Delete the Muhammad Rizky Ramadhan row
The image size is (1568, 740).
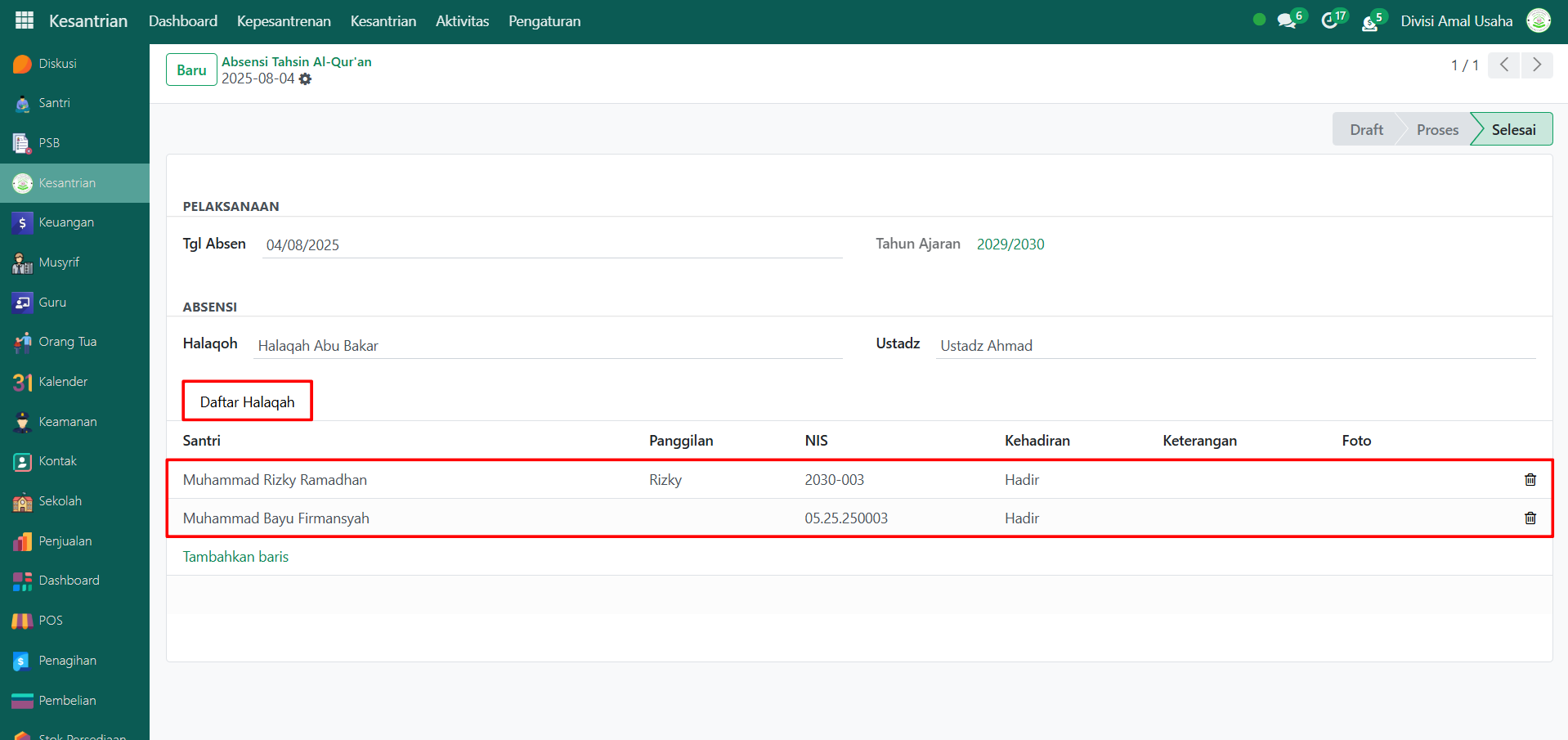point(1530,480)
